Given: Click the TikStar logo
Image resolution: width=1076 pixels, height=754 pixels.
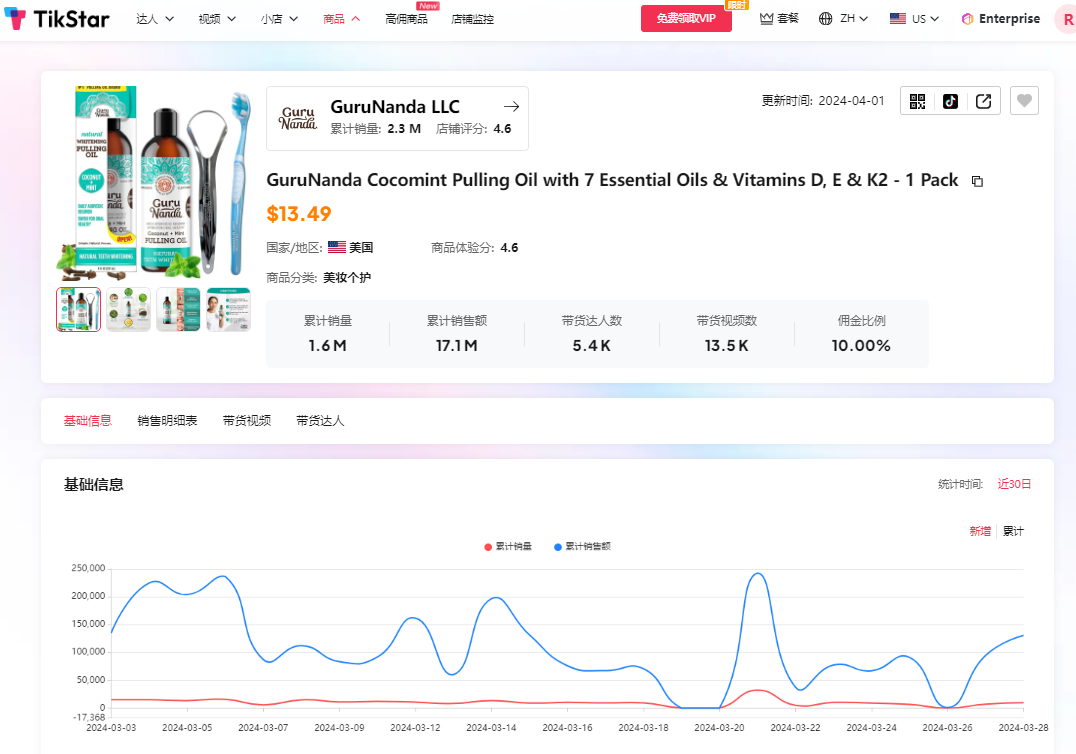Looking at the screenshot, I should click(57, 19).
